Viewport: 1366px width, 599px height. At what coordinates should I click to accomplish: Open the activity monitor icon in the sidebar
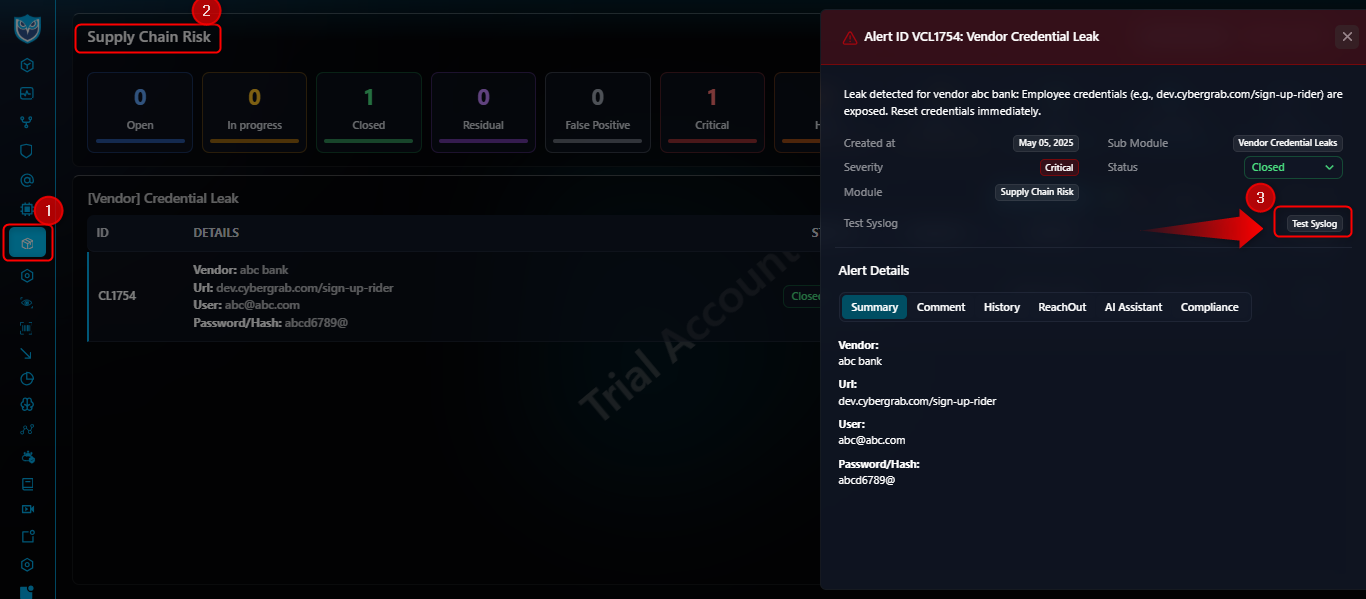point(28,93)
